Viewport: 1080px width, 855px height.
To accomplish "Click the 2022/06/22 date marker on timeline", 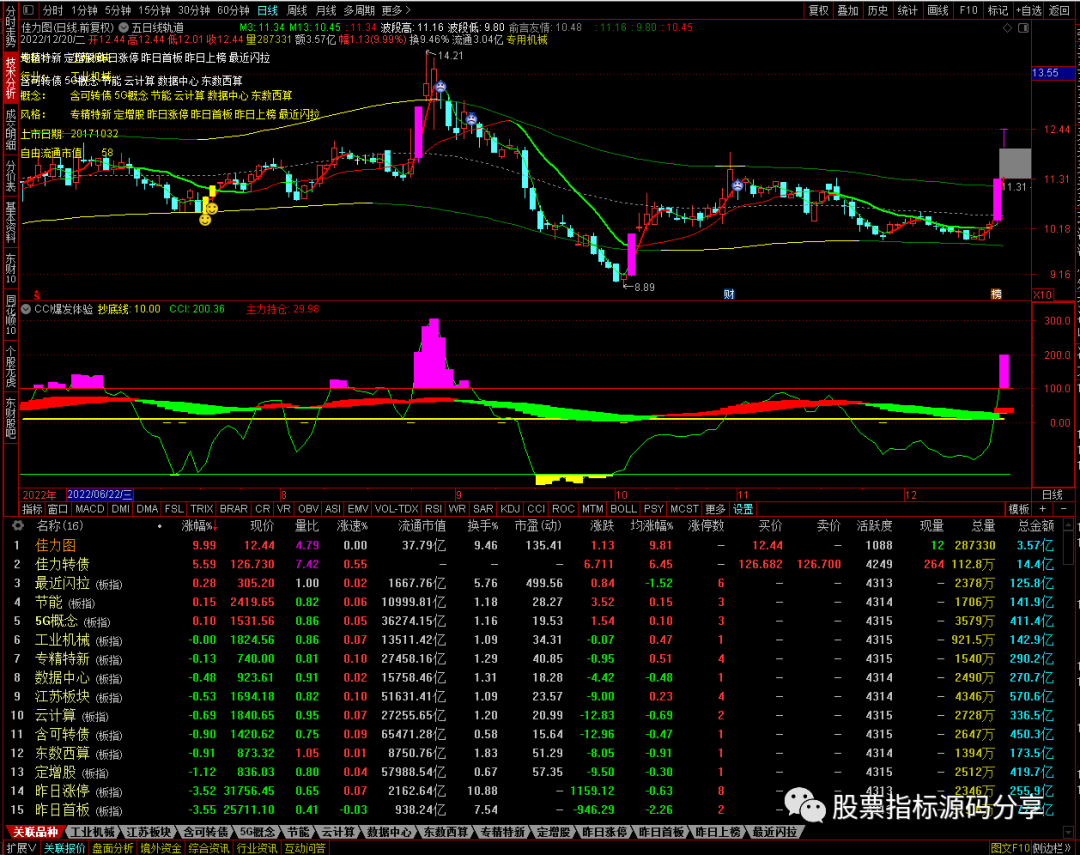I will 99,495.
